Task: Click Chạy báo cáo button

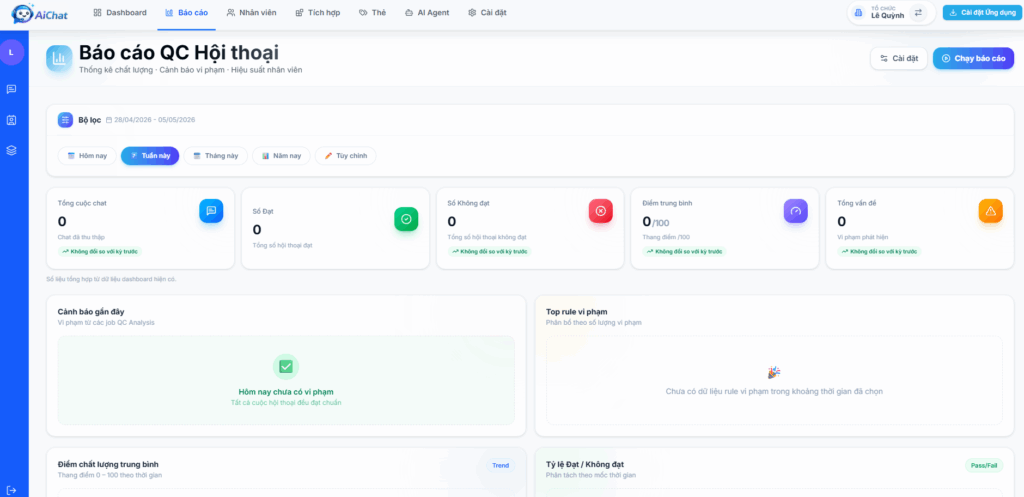Action: pos(973,58)
